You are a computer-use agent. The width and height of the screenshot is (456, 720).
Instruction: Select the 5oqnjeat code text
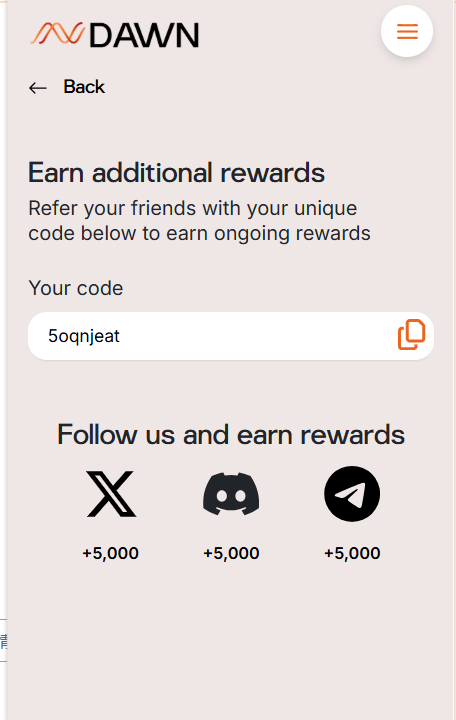(x=84, y=336)
